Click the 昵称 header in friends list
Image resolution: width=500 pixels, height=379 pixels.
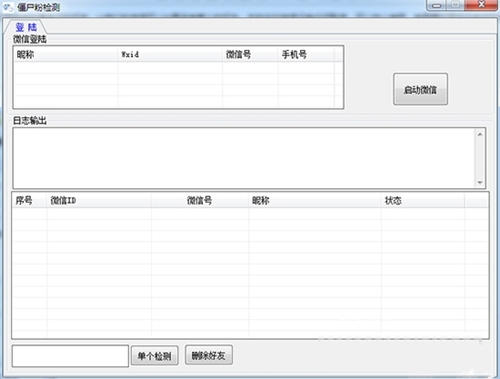315,201
